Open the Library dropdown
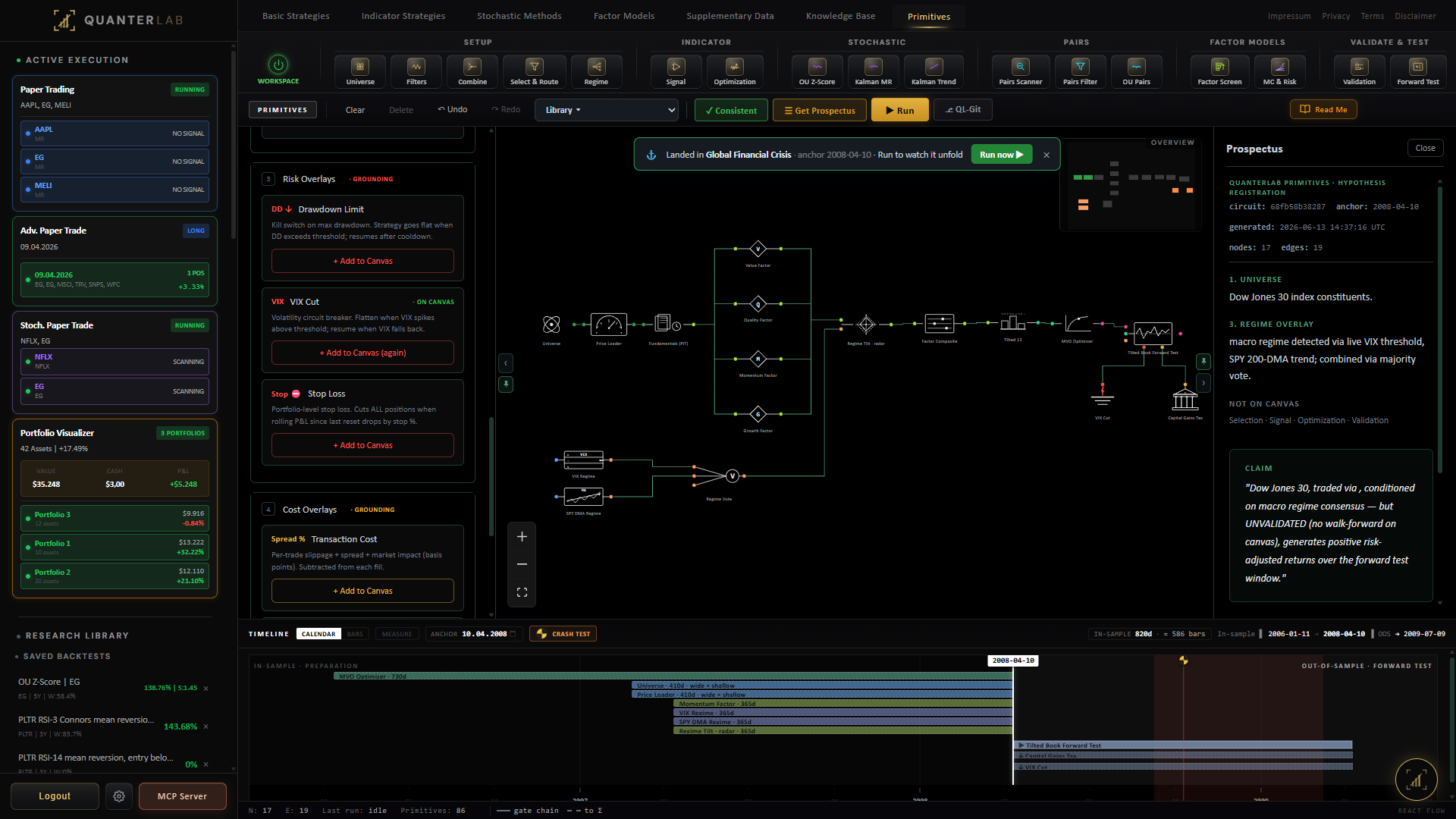 (x=607, y=110)
